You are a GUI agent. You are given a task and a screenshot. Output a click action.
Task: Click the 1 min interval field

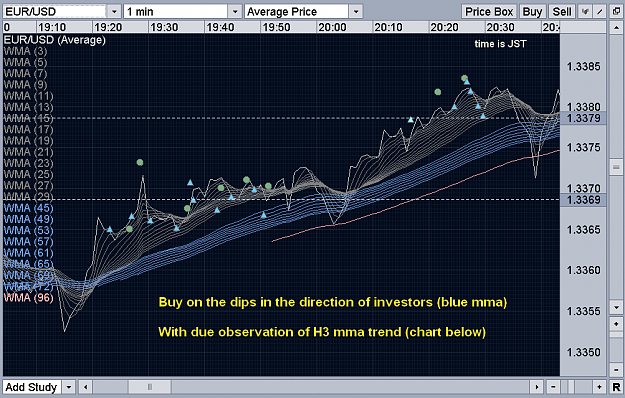(x=176, y=12)
